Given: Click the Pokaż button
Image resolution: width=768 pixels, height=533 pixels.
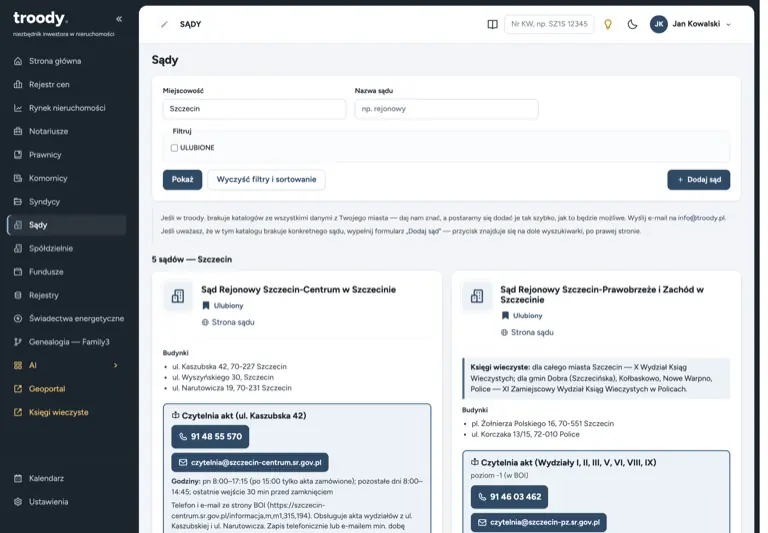Looking at the screenshot, I should tap(183, 180).
